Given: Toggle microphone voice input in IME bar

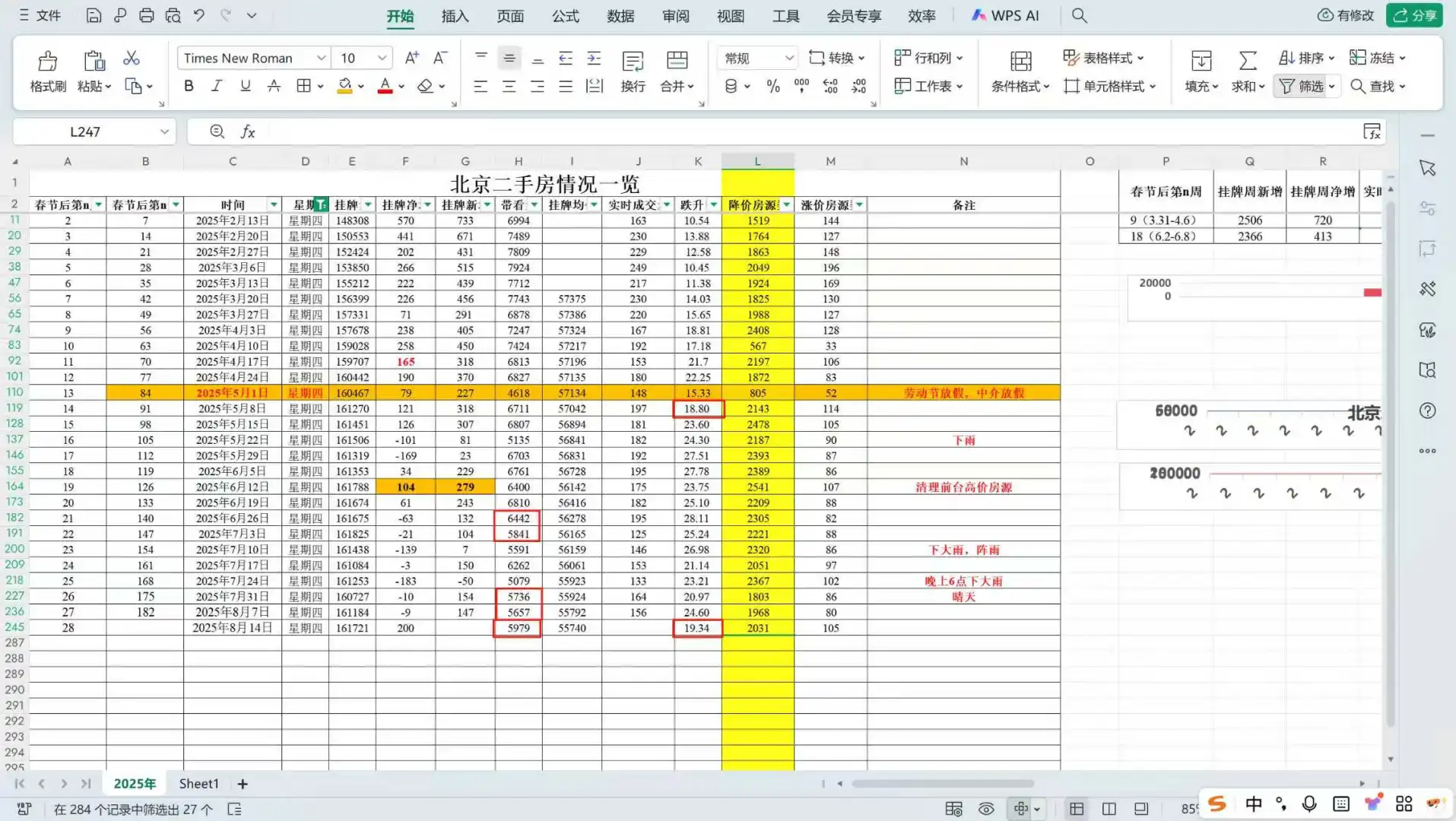Looking at the screenshot, I should [1309, 804].
